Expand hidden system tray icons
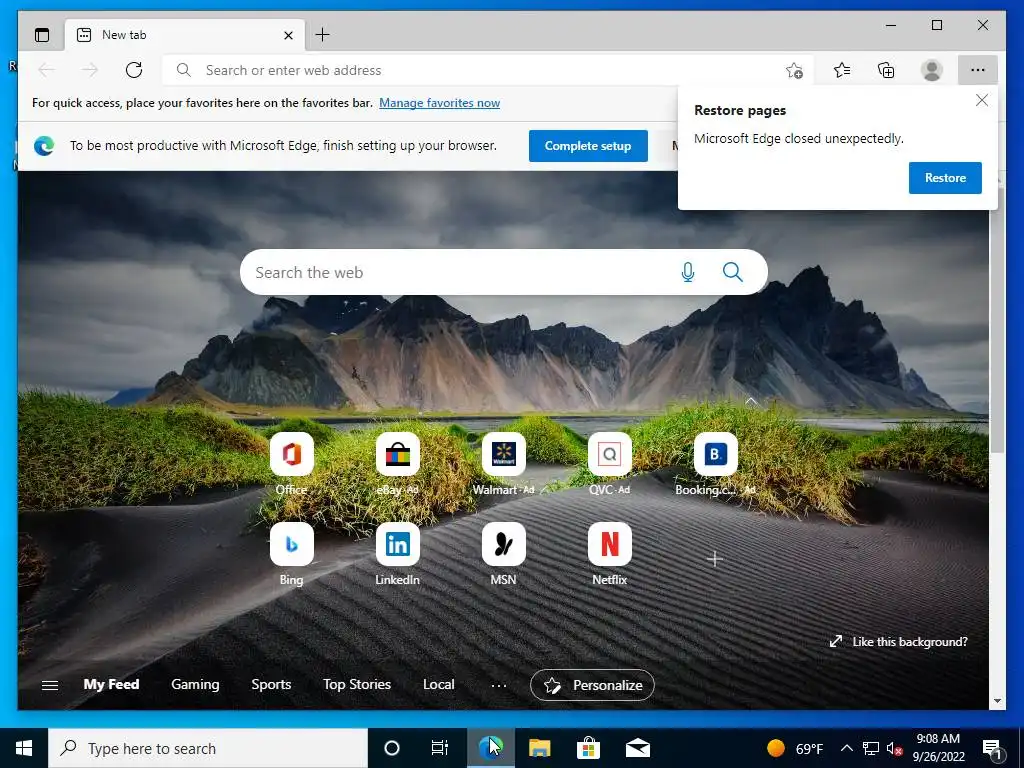 point(846,748)
